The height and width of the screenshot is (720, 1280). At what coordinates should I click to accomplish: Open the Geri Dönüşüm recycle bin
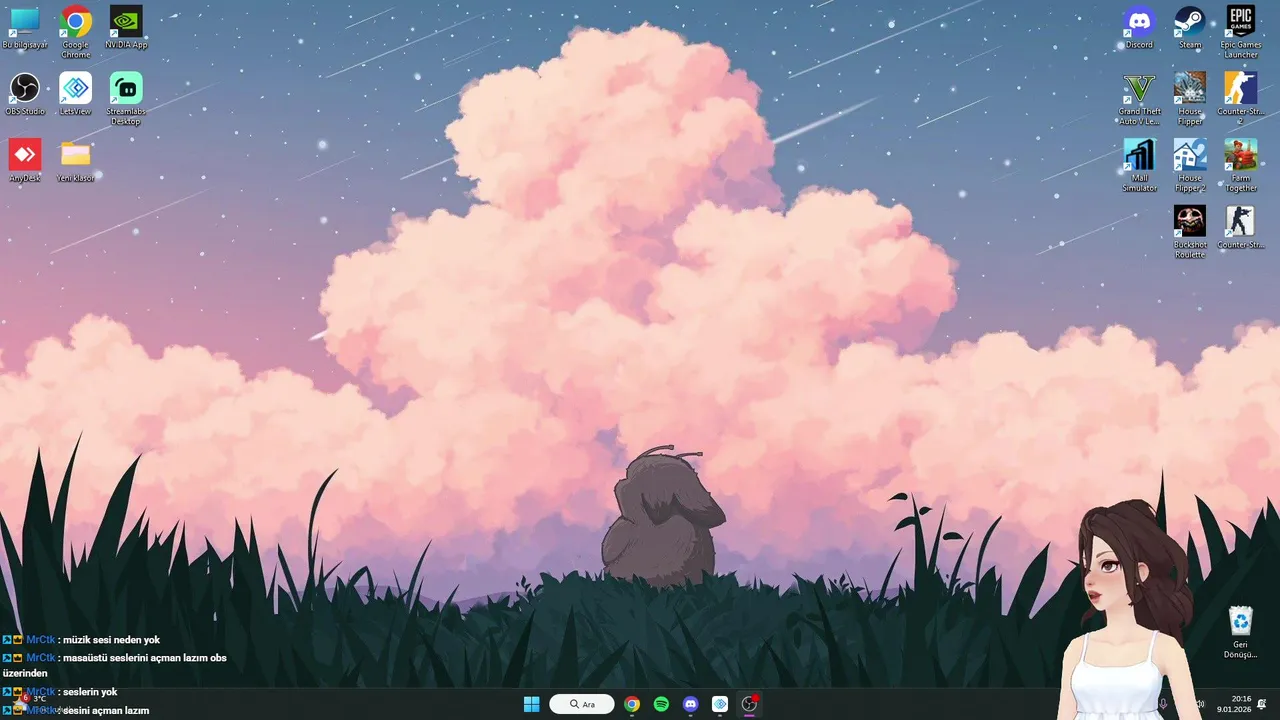click(x=1241, y=632)
